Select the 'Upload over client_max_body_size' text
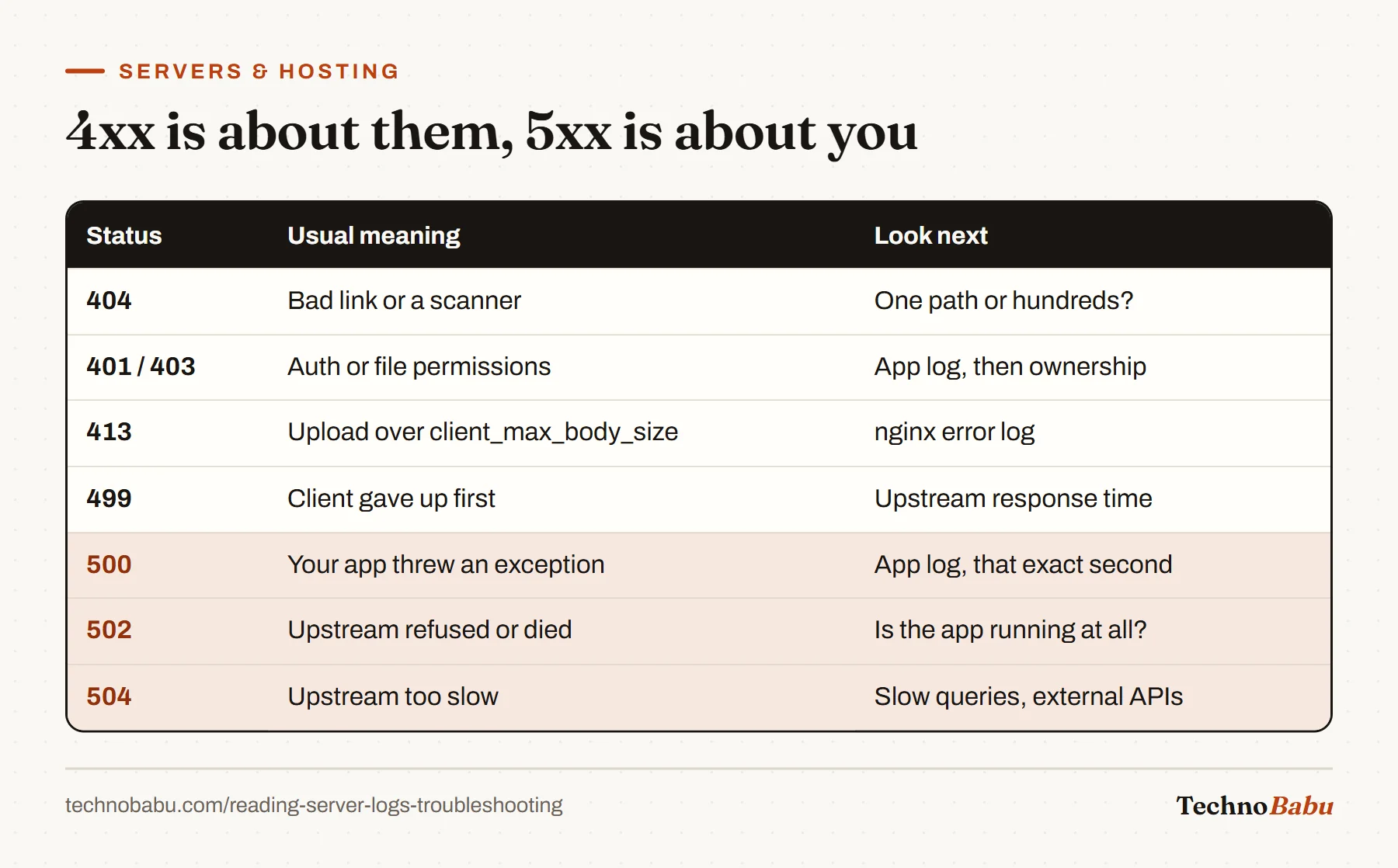 tap(482, 432)
